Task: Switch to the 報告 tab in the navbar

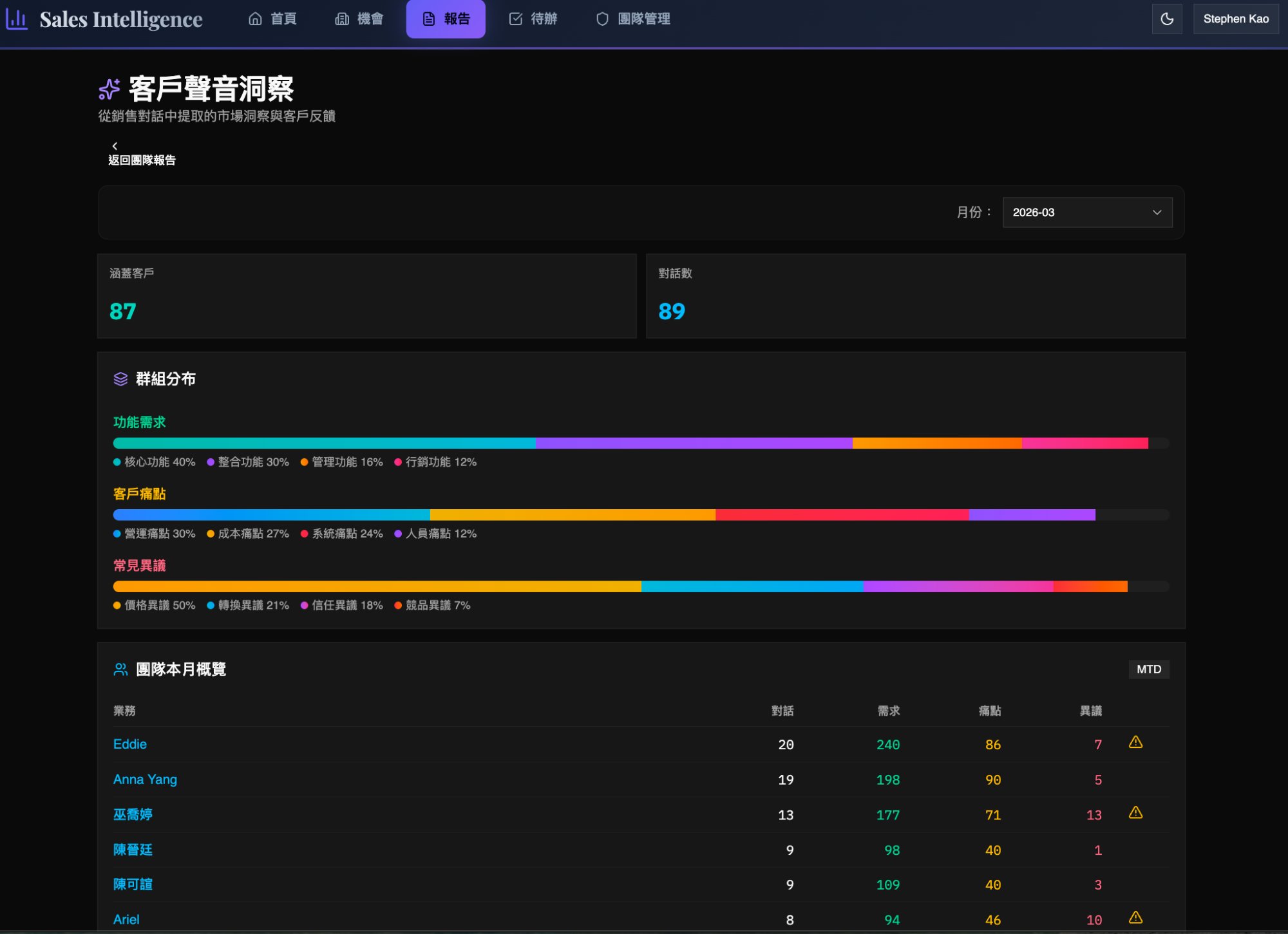Action: [x=446, y=19]
